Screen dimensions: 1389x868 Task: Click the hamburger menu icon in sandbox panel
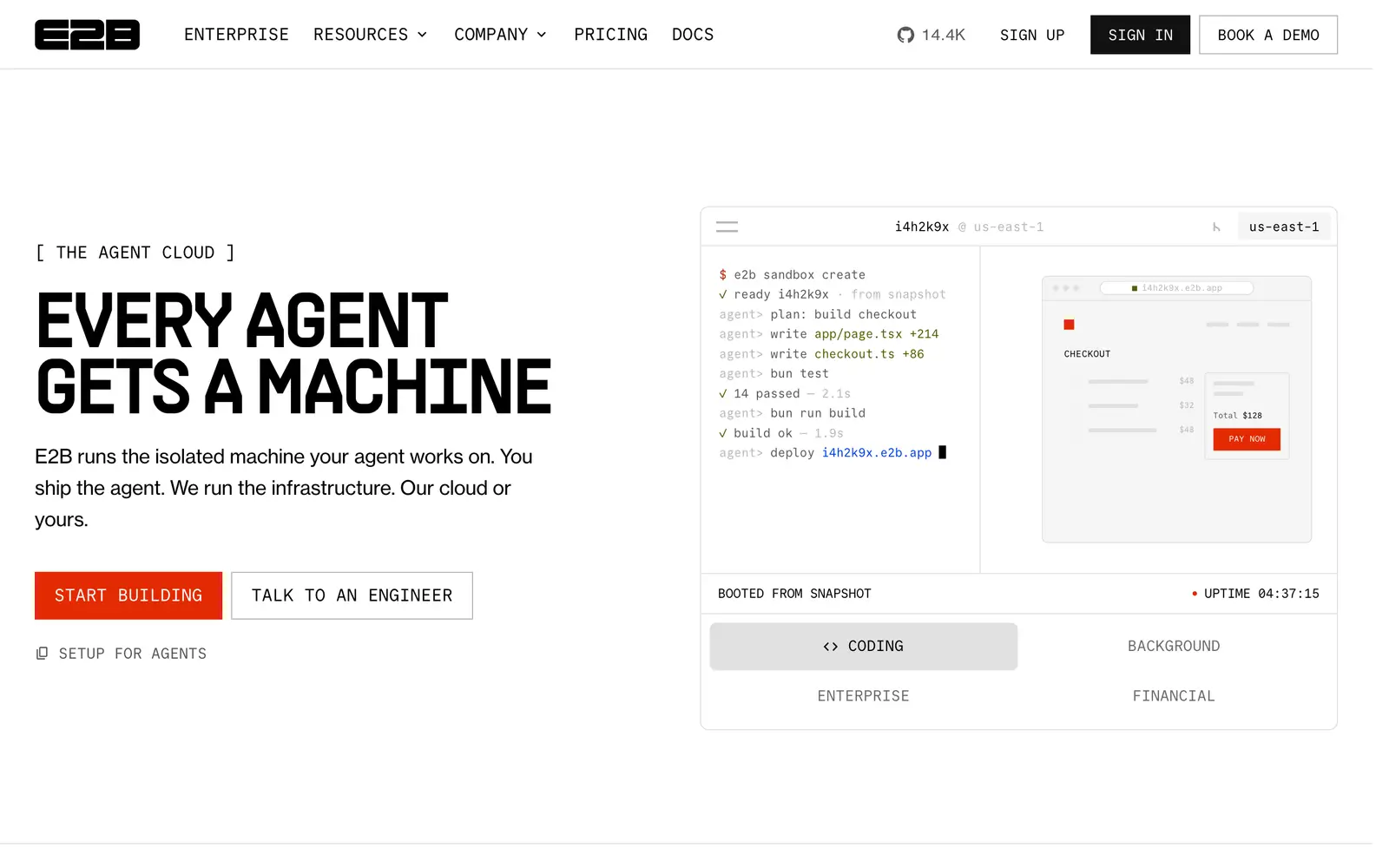tap(727, 227)
